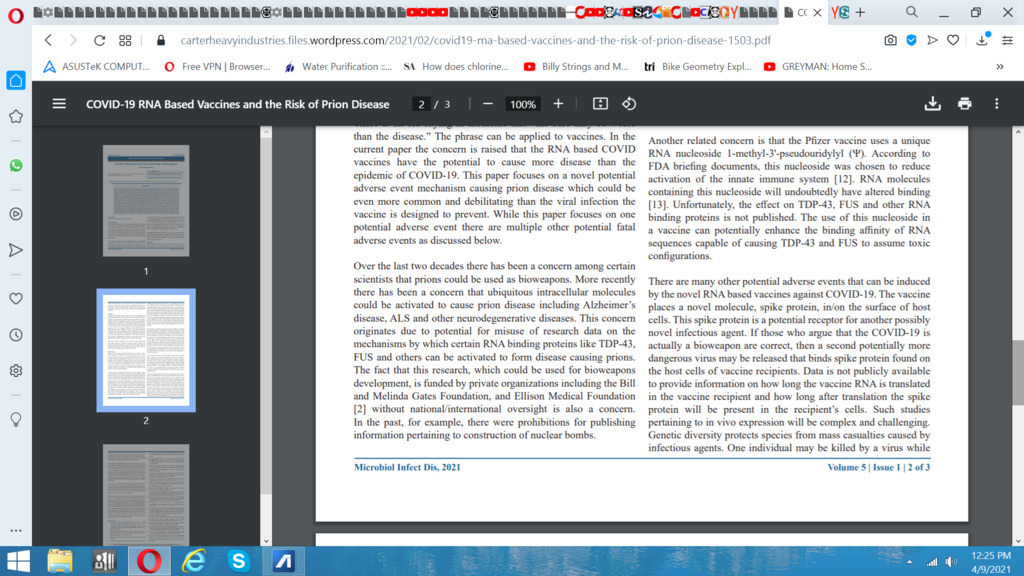The height and width of the screenshot is (576, 1024).
Task: Toggle the PDF thumbnail sidebar menu
Action: click(59, 104)
